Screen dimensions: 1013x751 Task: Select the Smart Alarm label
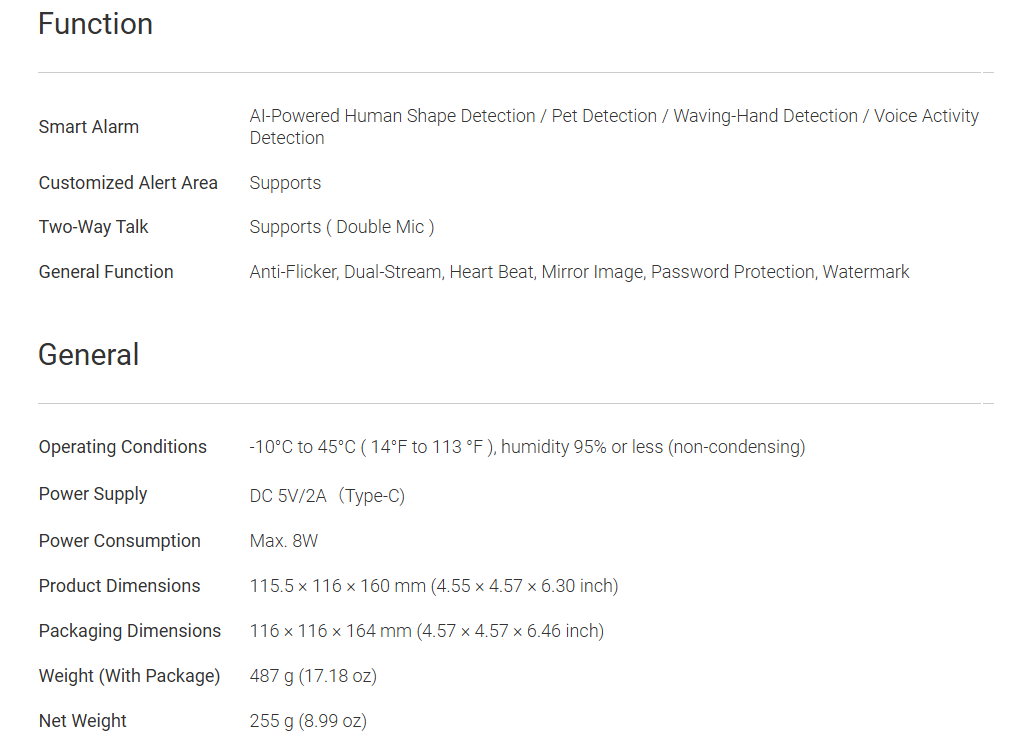coord(88,127)
